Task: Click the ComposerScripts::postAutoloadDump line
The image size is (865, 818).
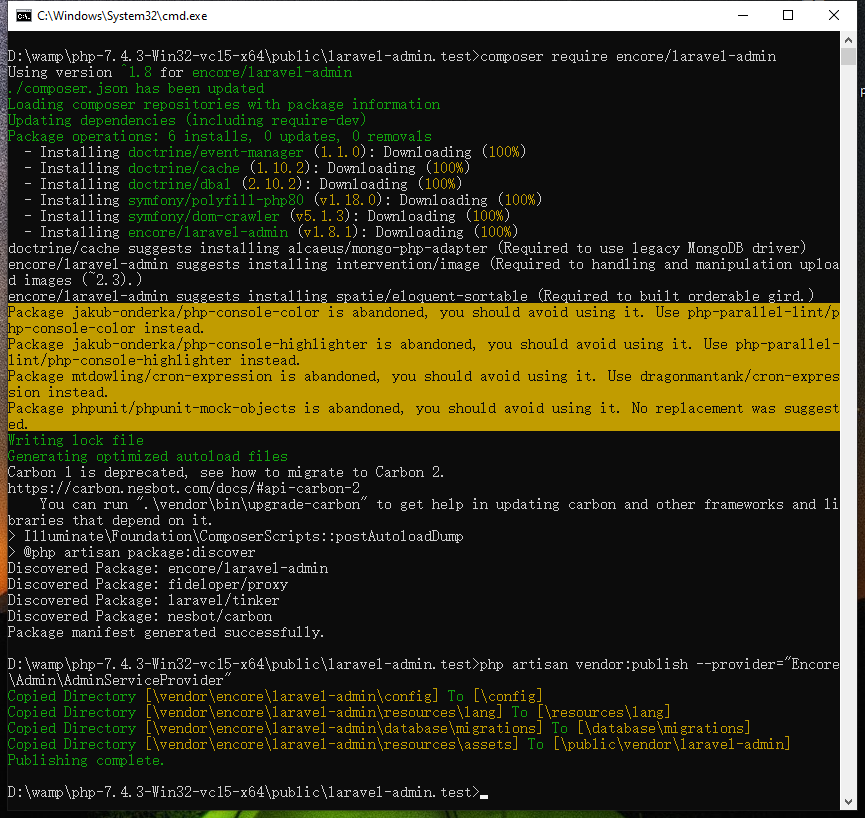Action: click(x=236, y=536)
